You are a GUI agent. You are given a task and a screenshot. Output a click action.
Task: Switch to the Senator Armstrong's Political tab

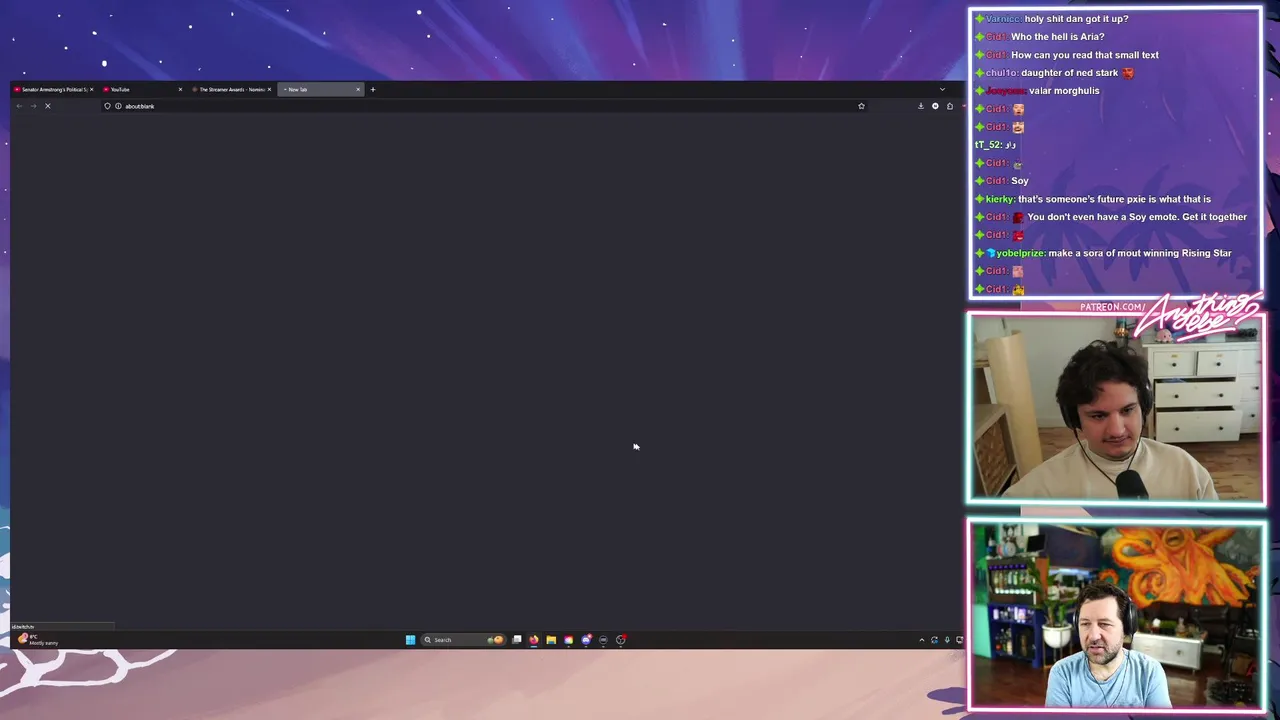click(x=52, y=89)
